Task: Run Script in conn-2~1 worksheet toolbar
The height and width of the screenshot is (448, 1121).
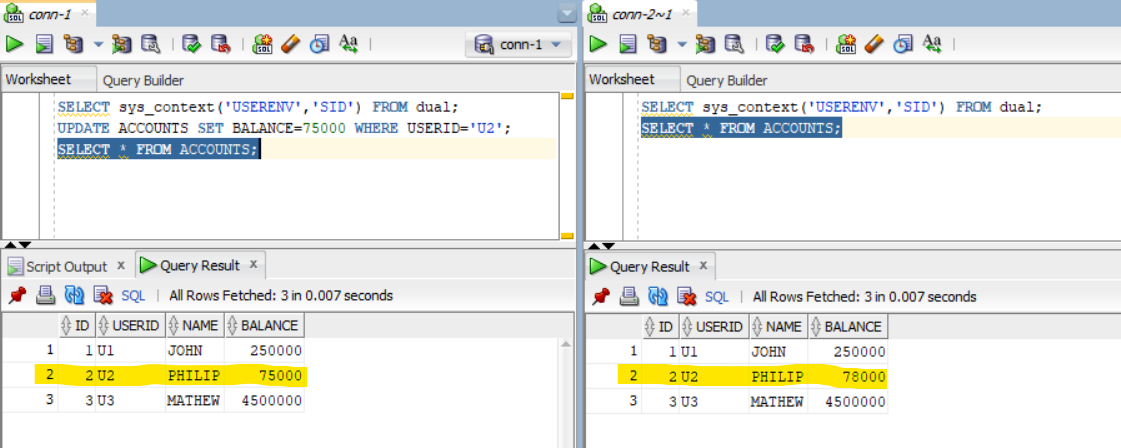Action: [x=628, y=44]
